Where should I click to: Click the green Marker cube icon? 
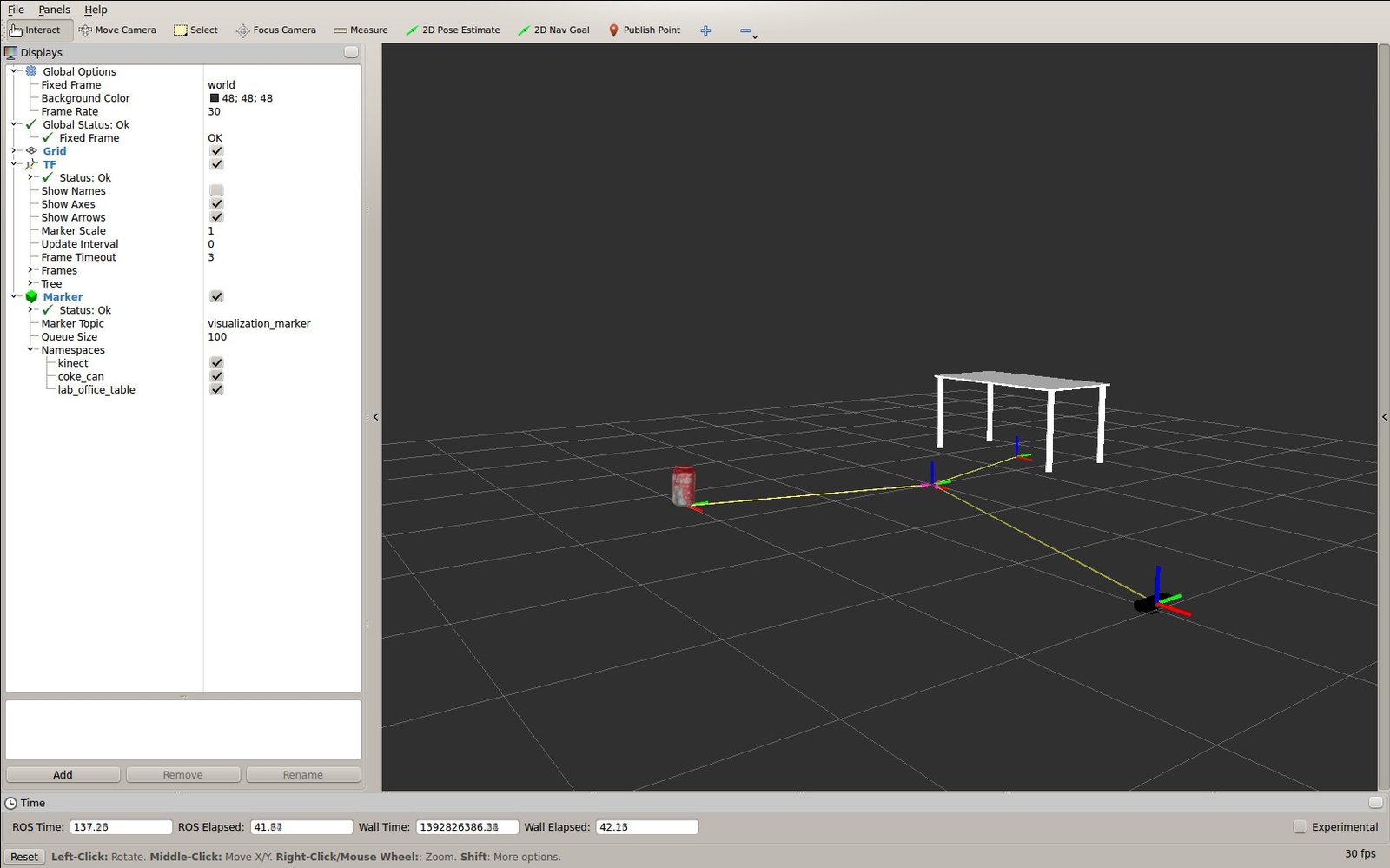point(31,297)
